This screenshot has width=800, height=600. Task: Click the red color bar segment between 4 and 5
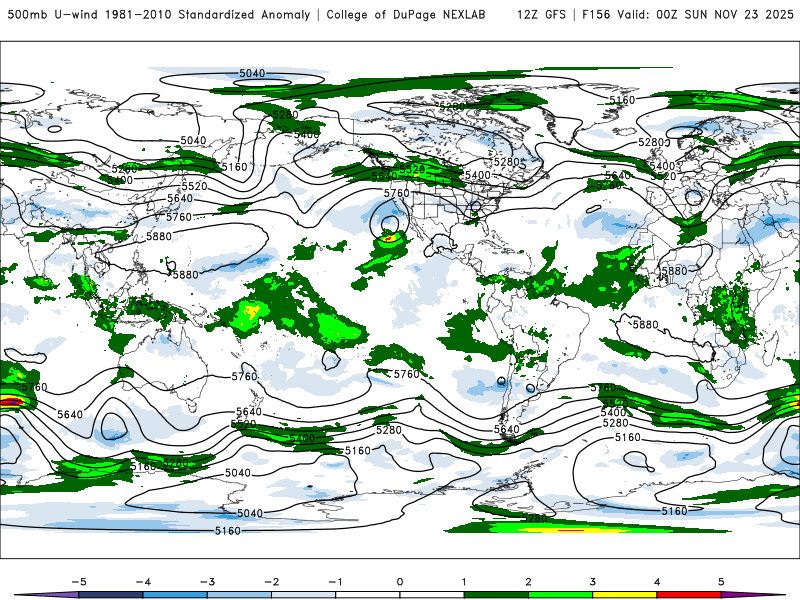(689, 595)
